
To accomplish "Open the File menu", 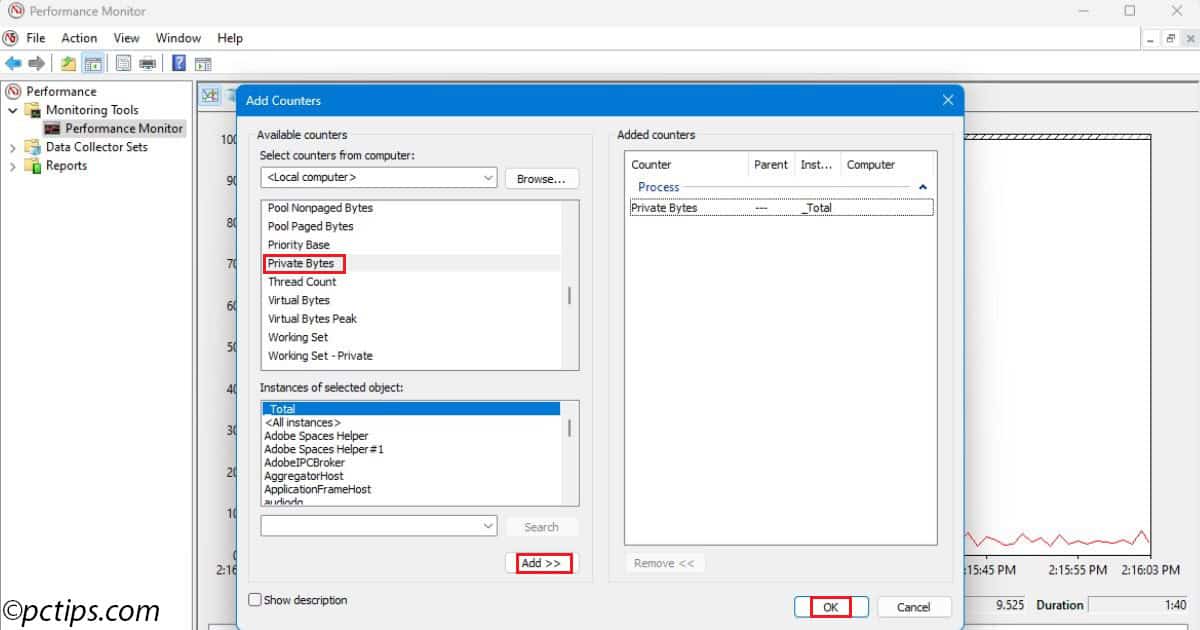I will pyautogui.click(x=36, y=38).
